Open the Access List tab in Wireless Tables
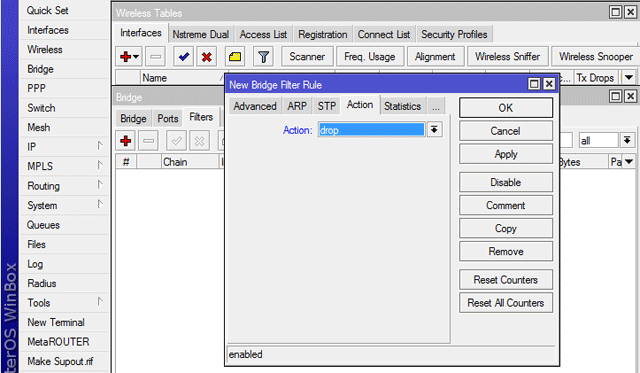The image size is (640, 373). coord(263,34)
